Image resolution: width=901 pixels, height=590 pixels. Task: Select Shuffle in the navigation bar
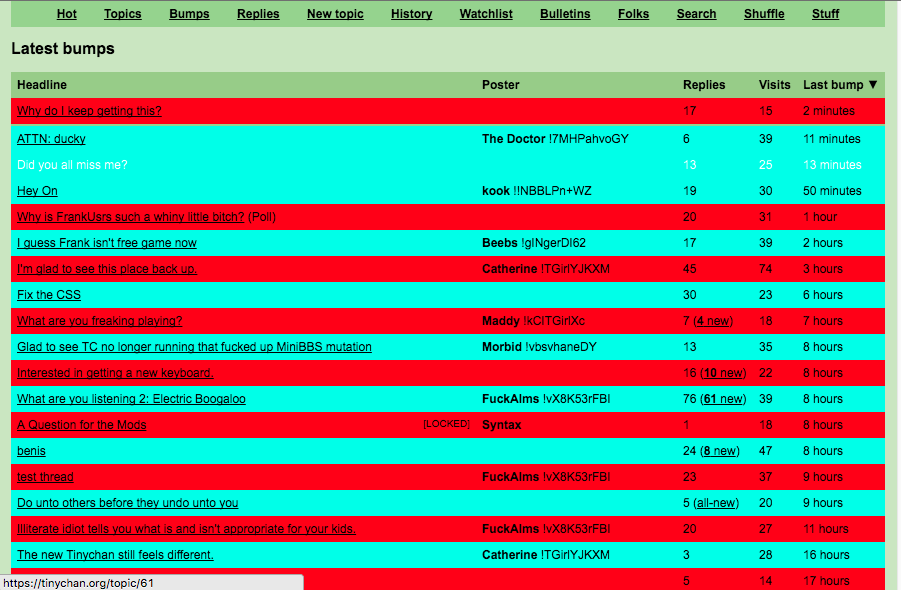click(x=764, y=14)
